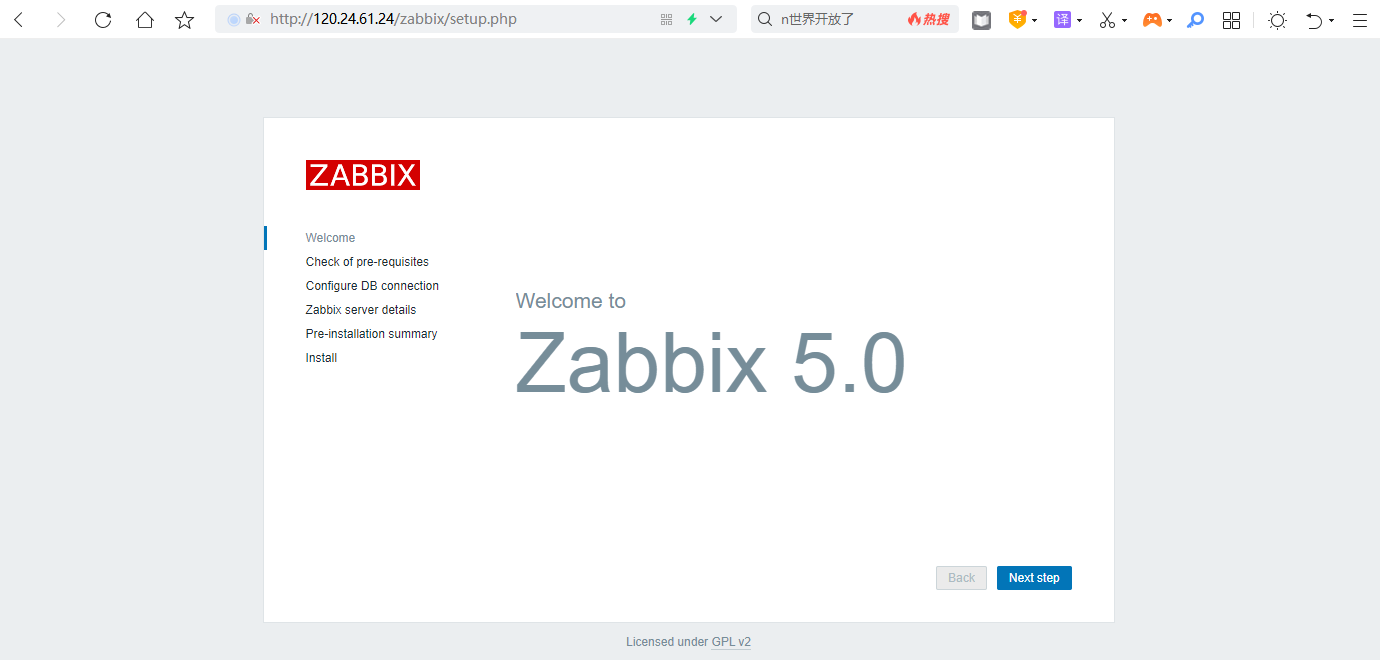This screenshot has width=1380, height=660.
Task: Click the browser back arrow
Action: point(18,20)
